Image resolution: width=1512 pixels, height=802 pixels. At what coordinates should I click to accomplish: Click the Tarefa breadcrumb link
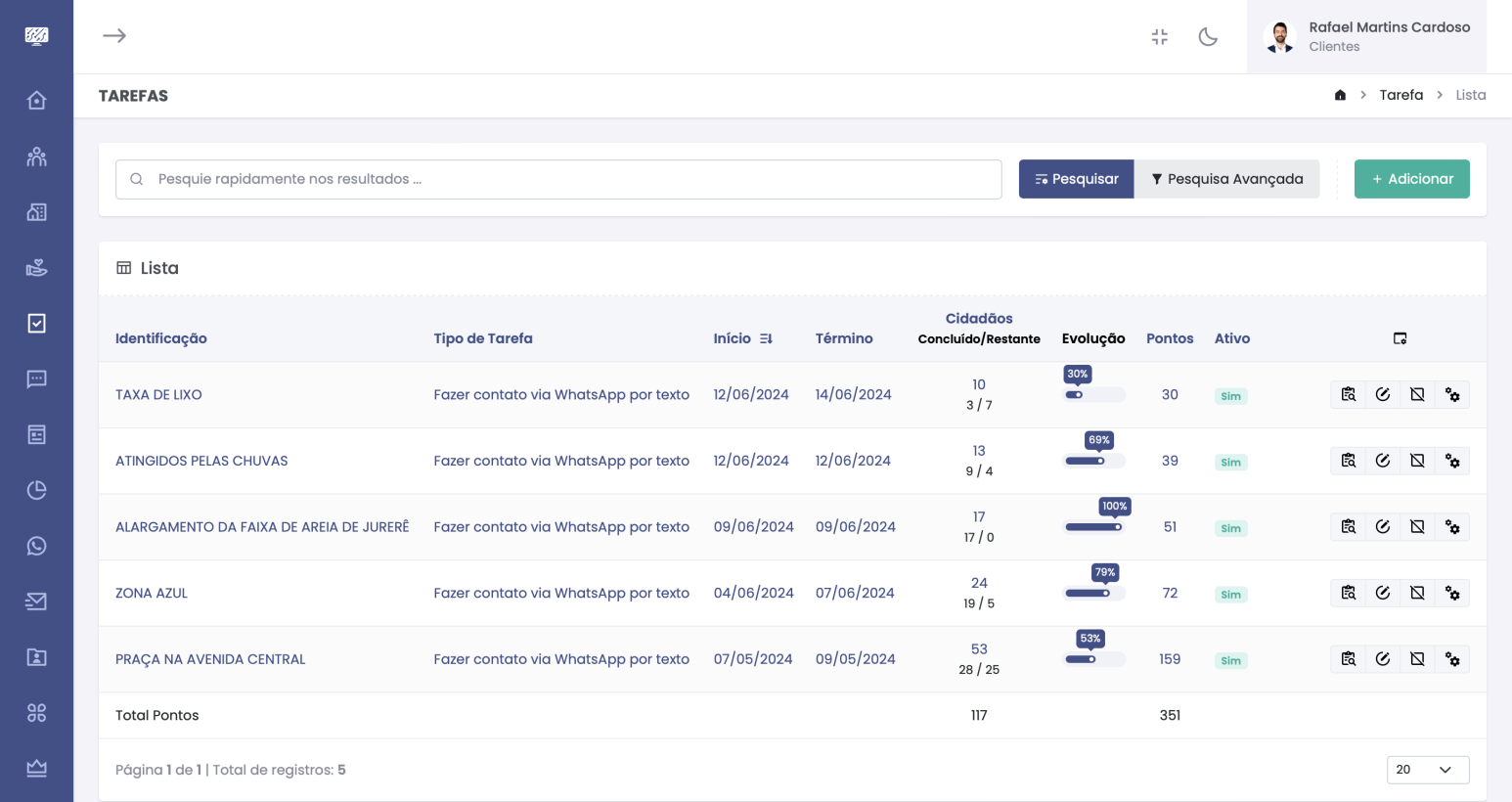pyautogui.click(x=1401, y=95)
